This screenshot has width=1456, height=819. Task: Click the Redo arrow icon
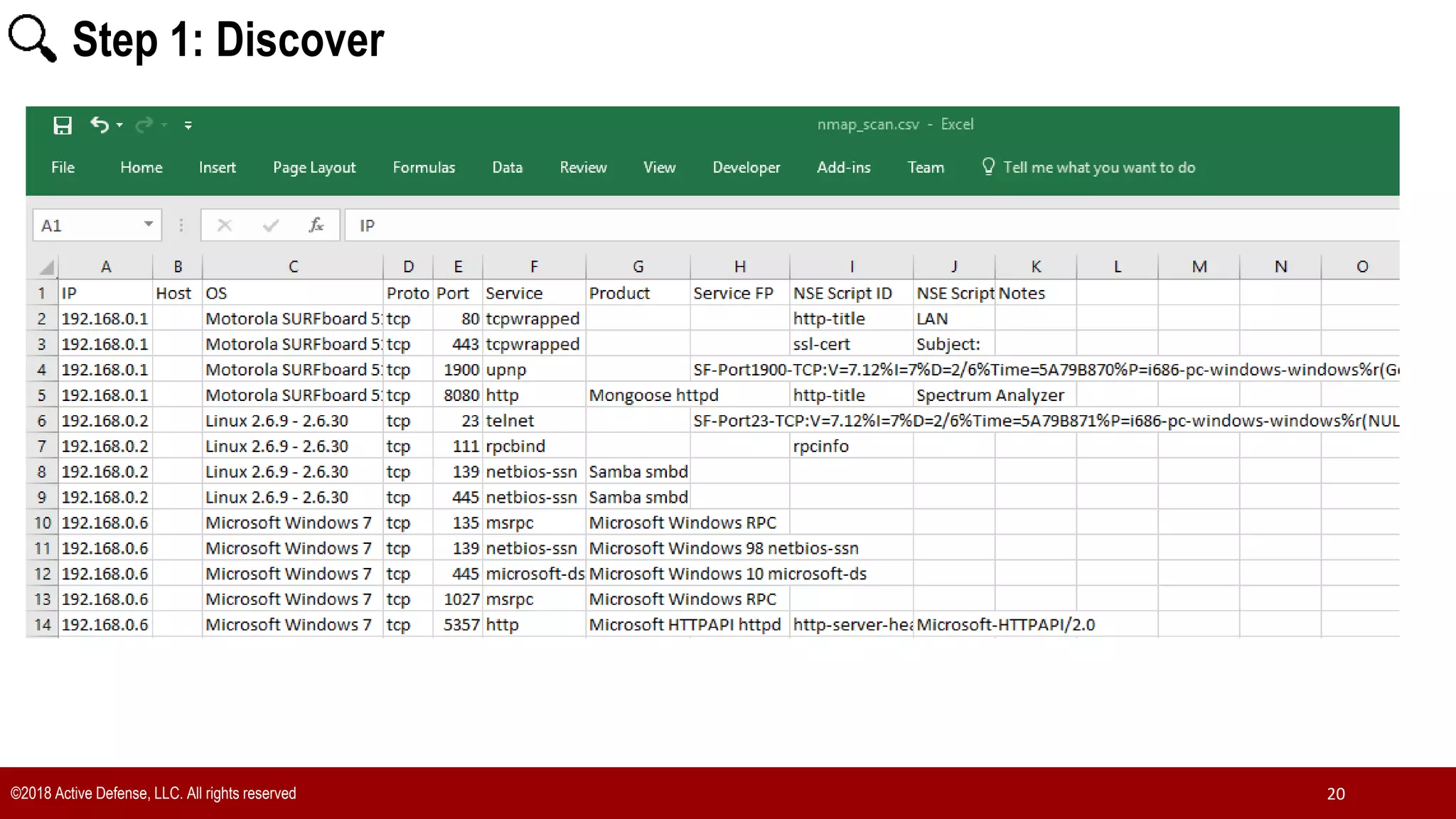click(x=144, y=125)
